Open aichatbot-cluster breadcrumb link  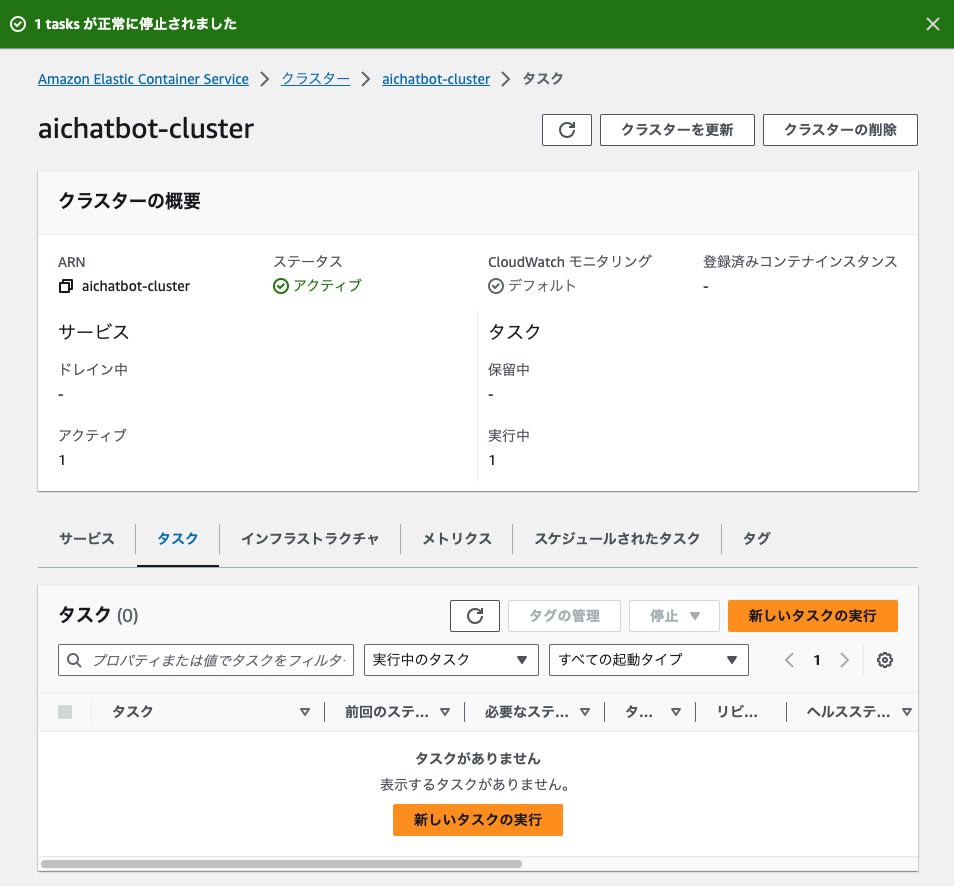pos(436,79)
